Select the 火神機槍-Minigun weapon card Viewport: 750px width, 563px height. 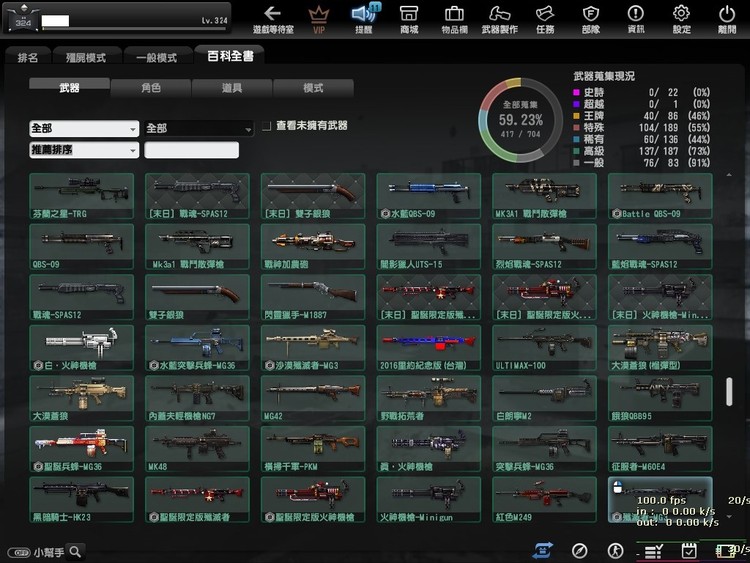click(x=429, y=499)
